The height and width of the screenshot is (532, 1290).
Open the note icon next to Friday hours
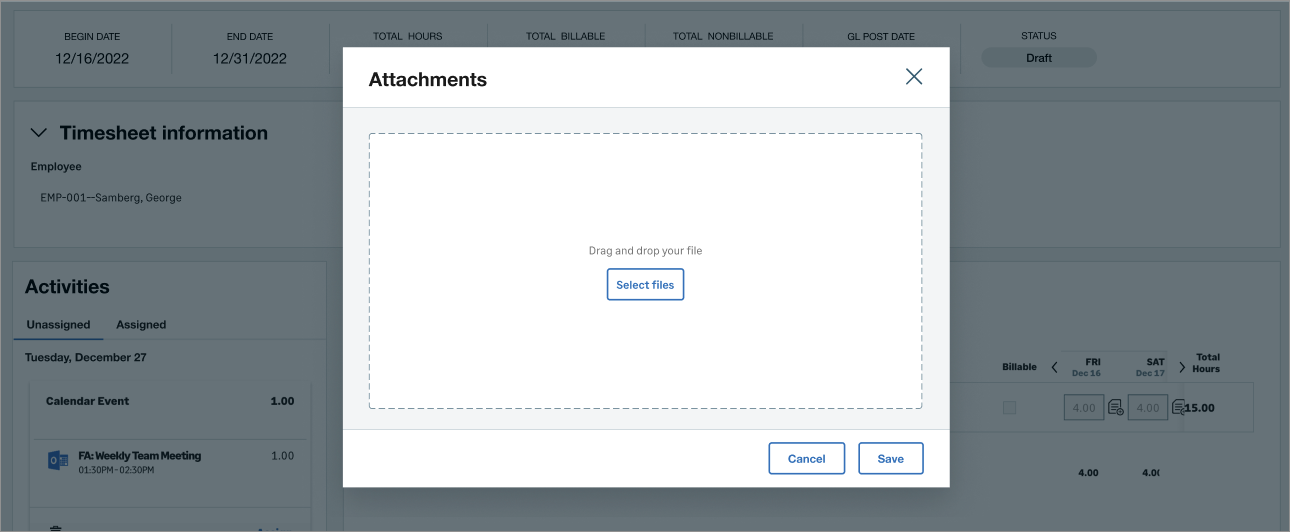(1115, 408)
